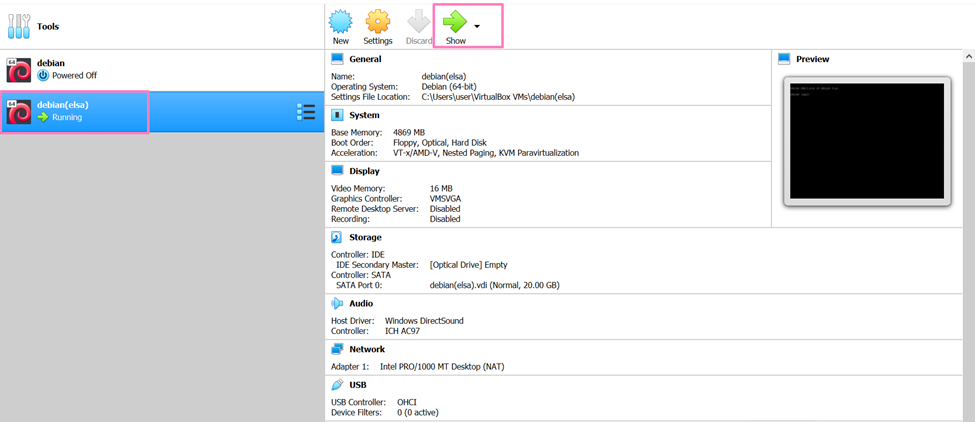Click the Display section monitor icon

[337, 170]
